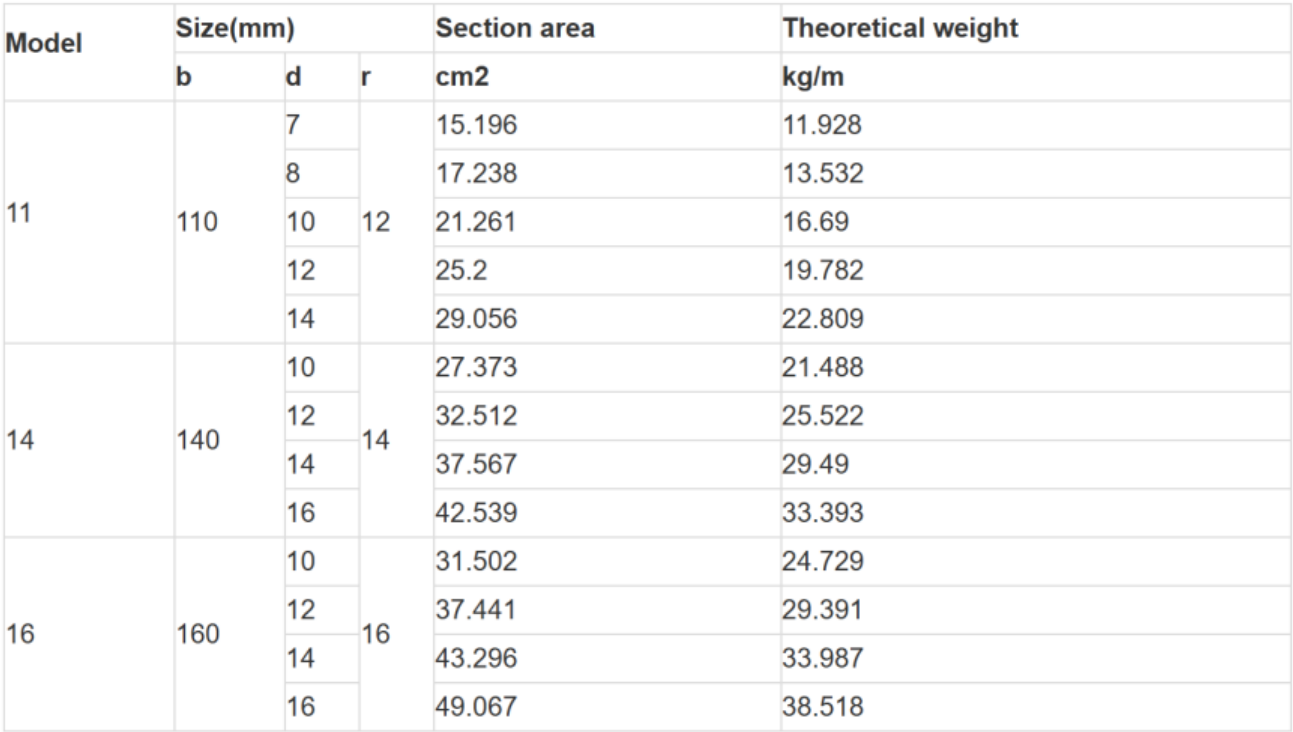Image resolution: width=1293 pixels, height=732 pixels.
Task: Click theoretical weight value 29.49
Action: (815, 464)
